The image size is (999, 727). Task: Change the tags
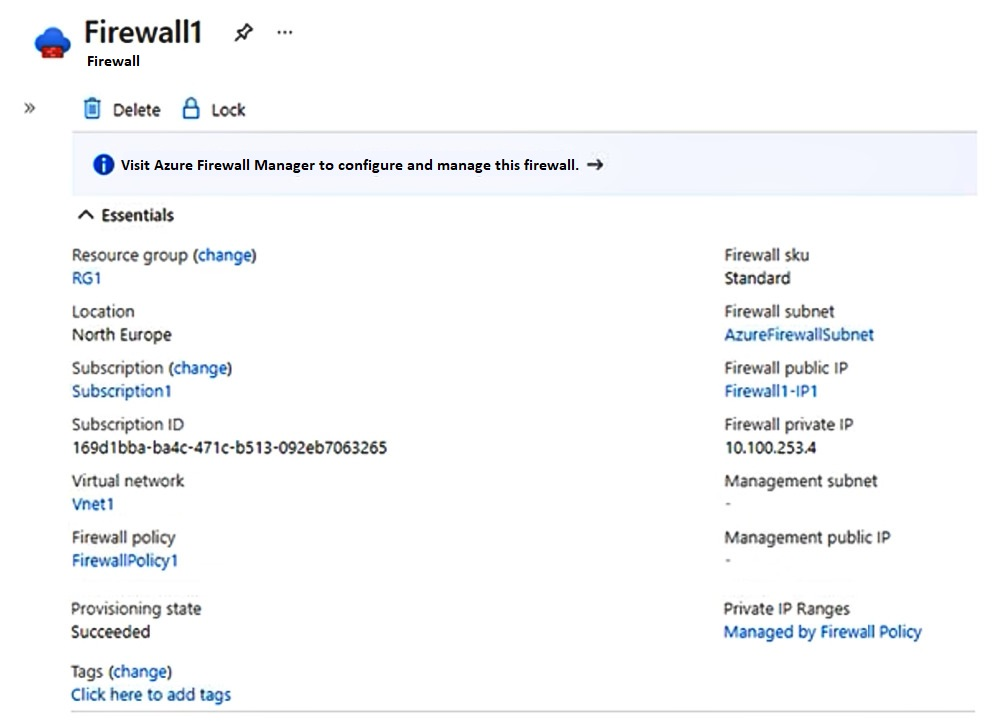click(x=140, y=671)
